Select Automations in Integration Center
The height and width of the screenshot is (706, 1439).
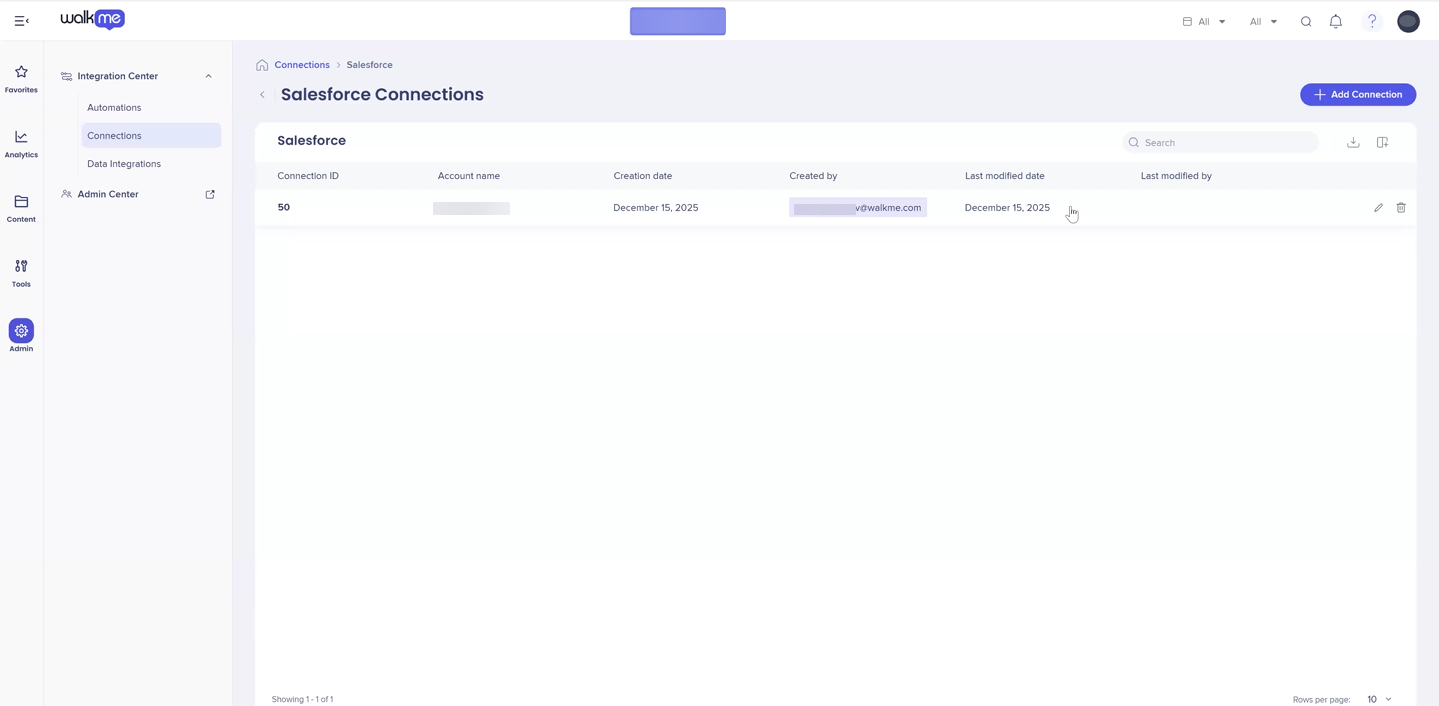point(114,108)
